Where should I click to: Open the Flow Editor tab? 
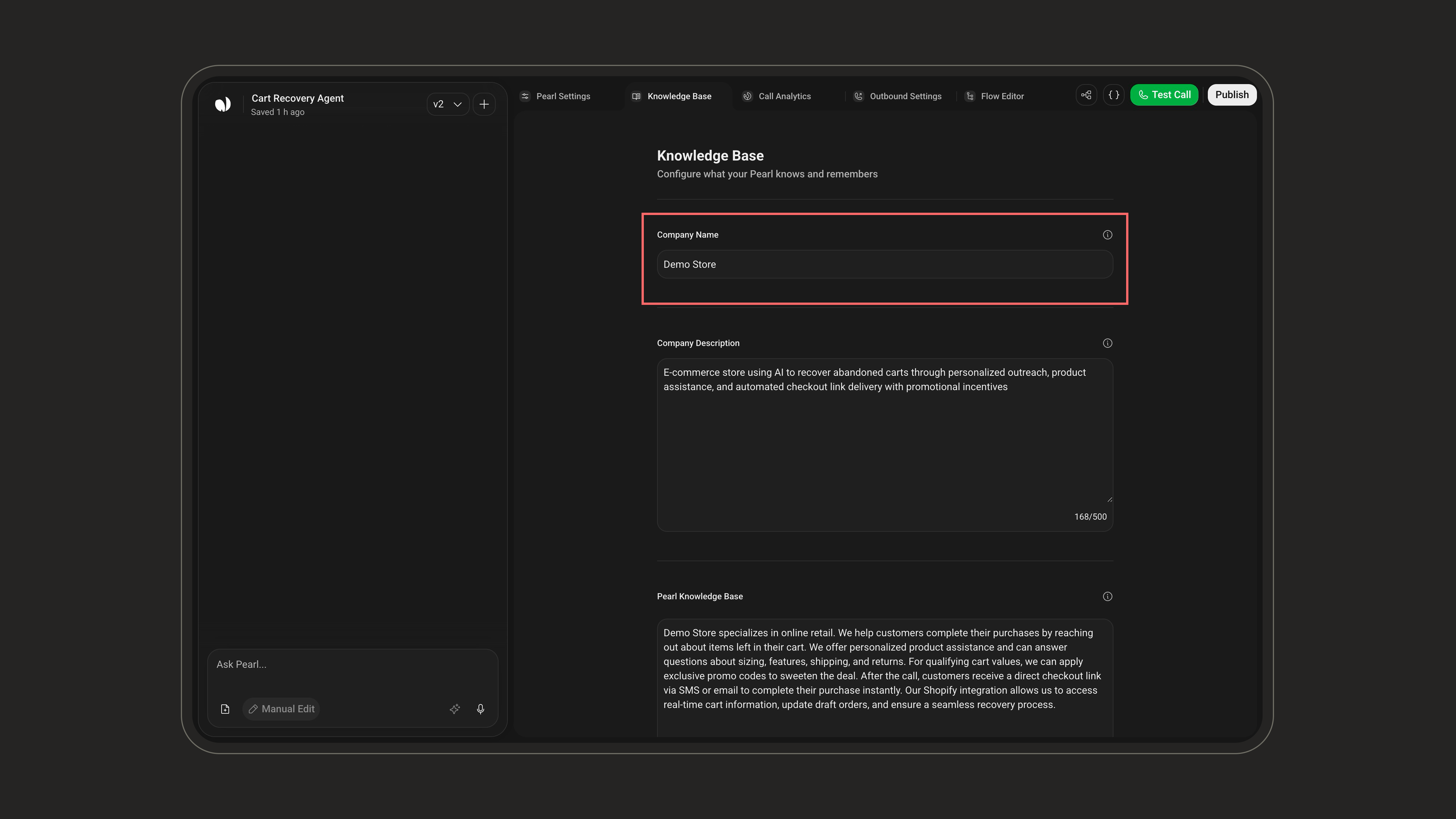click(995, 96)
